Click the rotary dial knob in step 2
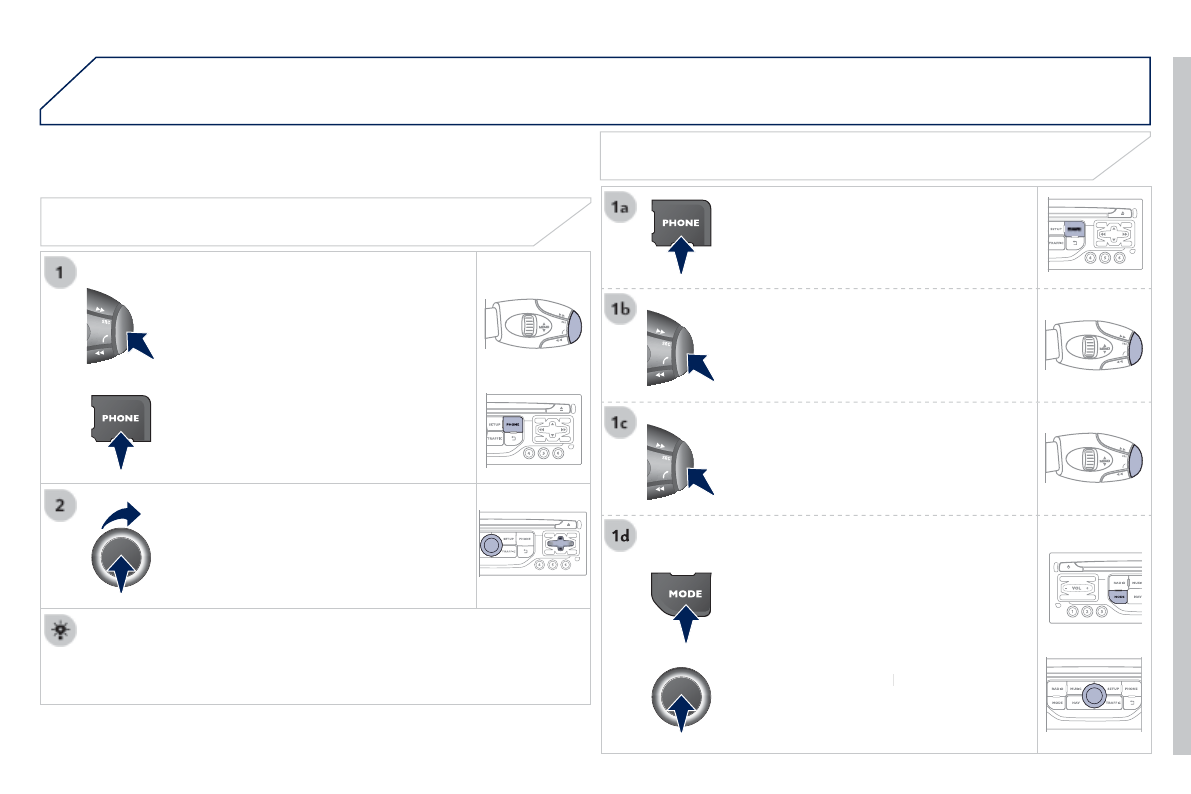Image resolution: width=1191 pixels, height=794 pixels. pyautogui.click(x=121, y=559)
